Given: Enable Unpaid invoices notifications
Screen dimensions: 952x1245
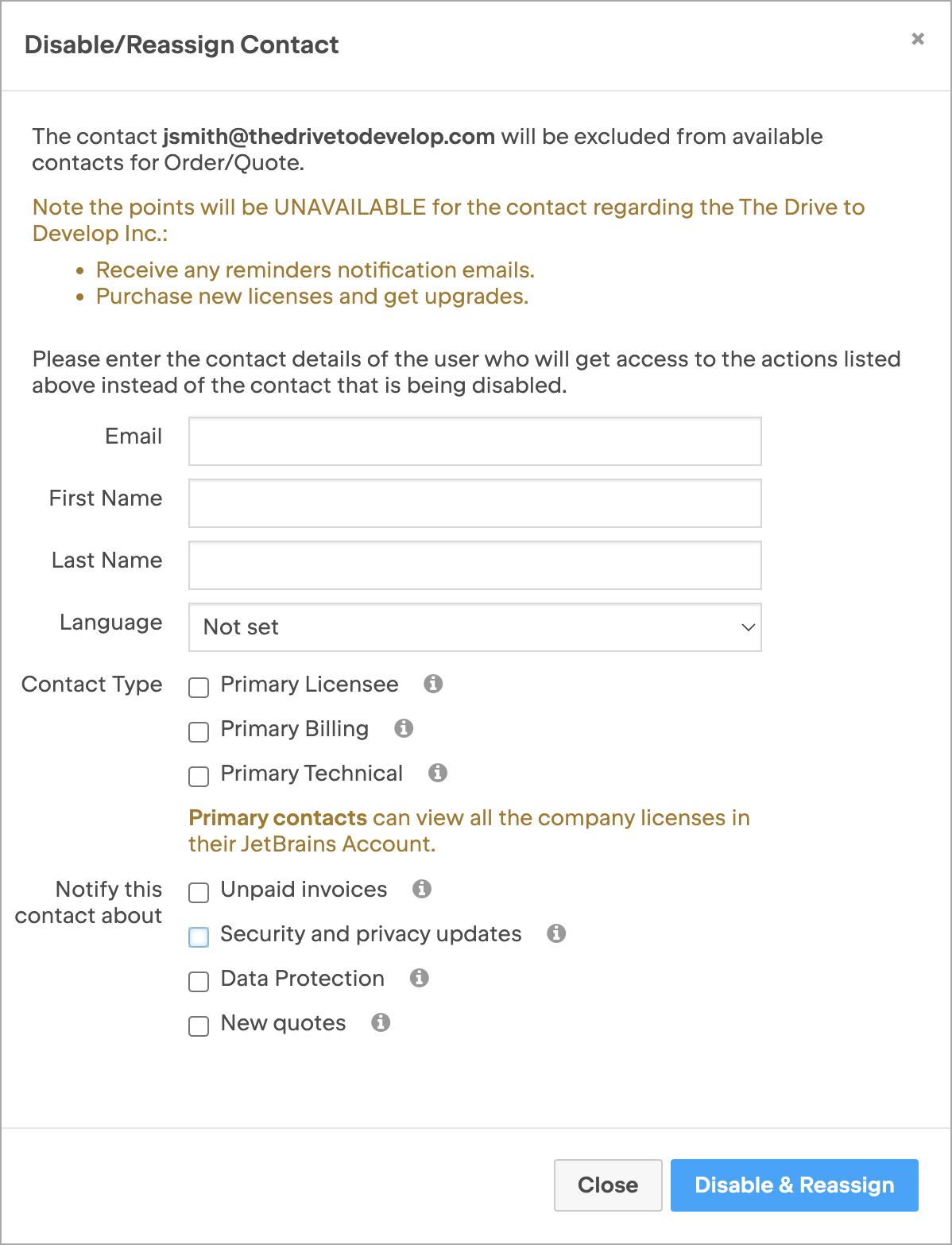Looking at the screenshot, I should 199,892.
